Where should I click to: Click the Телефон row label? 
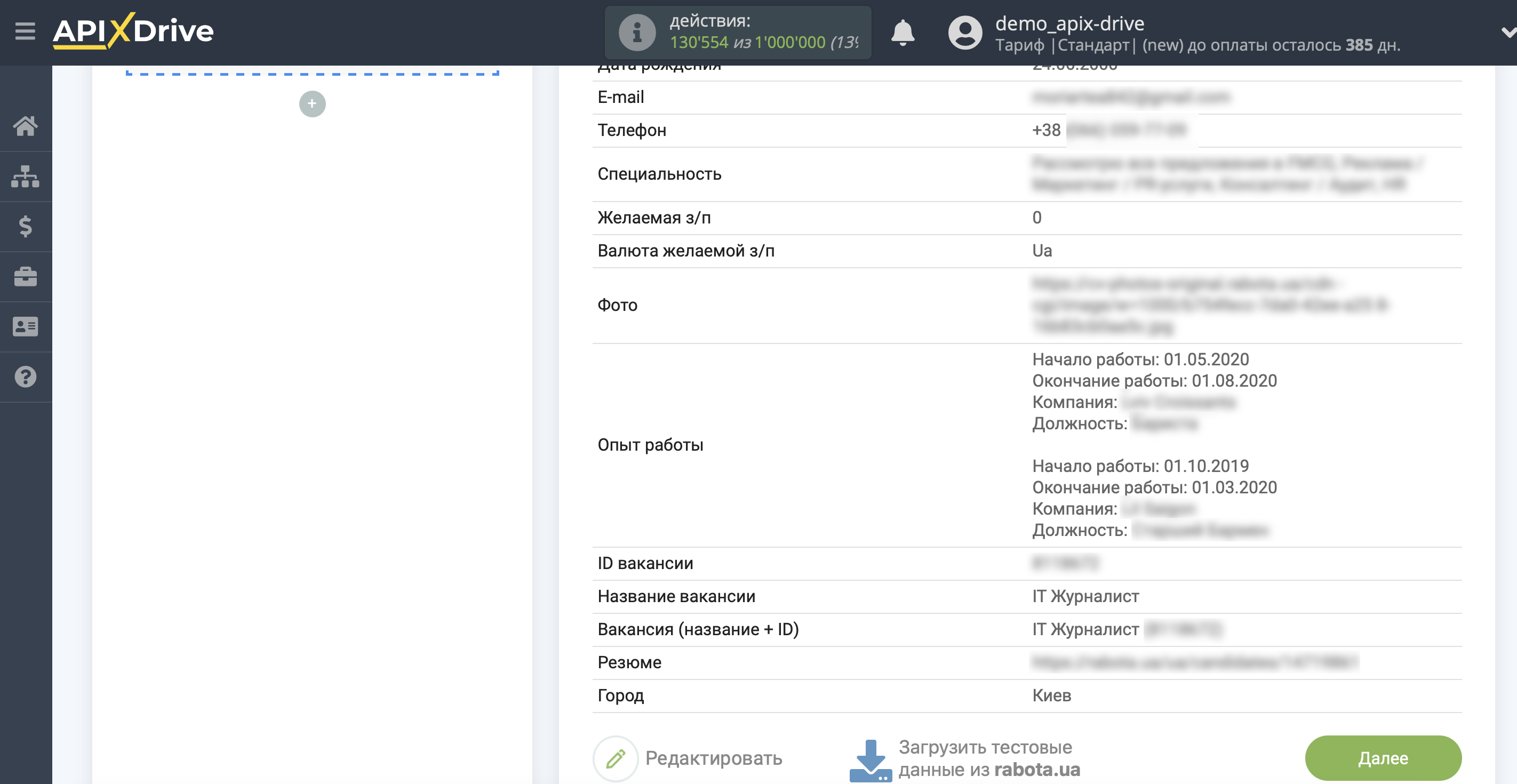pyautogui.click(x=632, y=130)
